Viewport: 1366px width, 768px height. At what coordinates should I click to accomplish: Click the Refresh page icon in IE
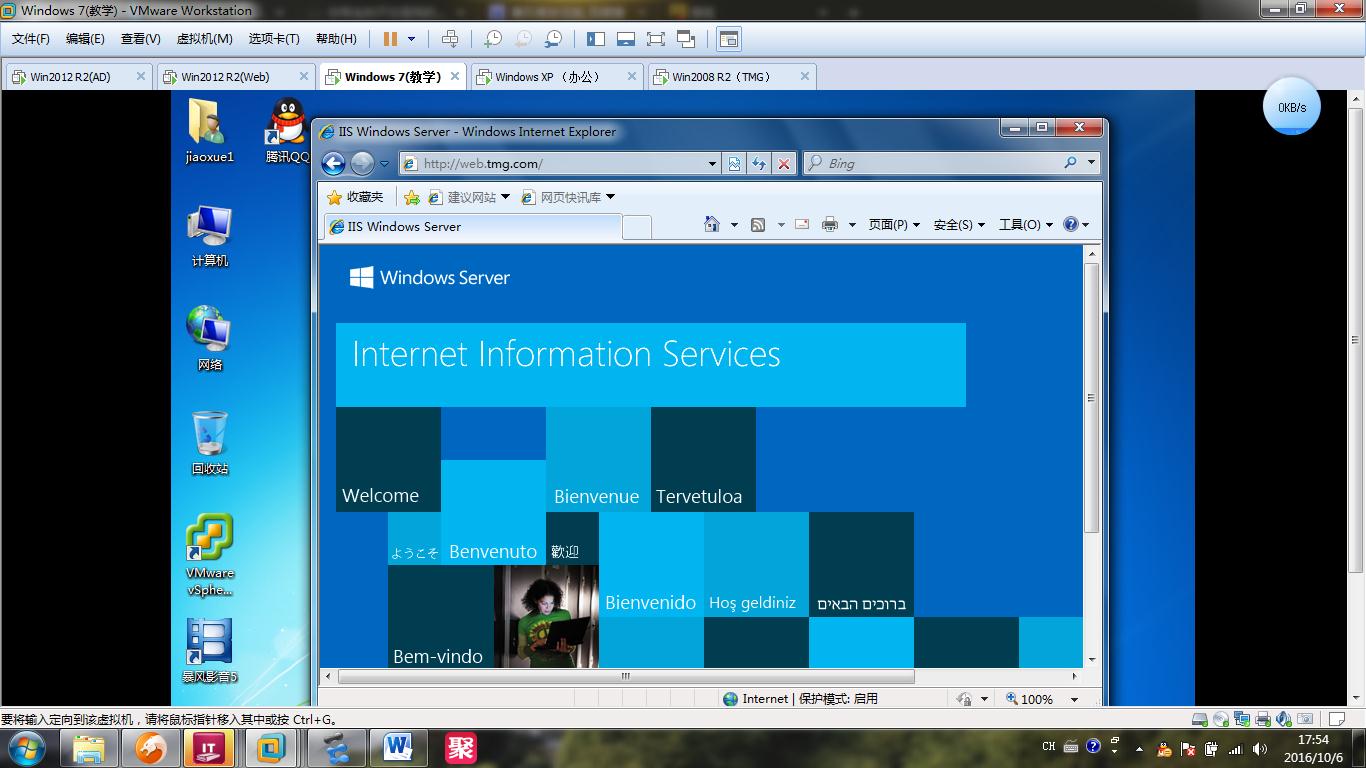click(759, 164)
